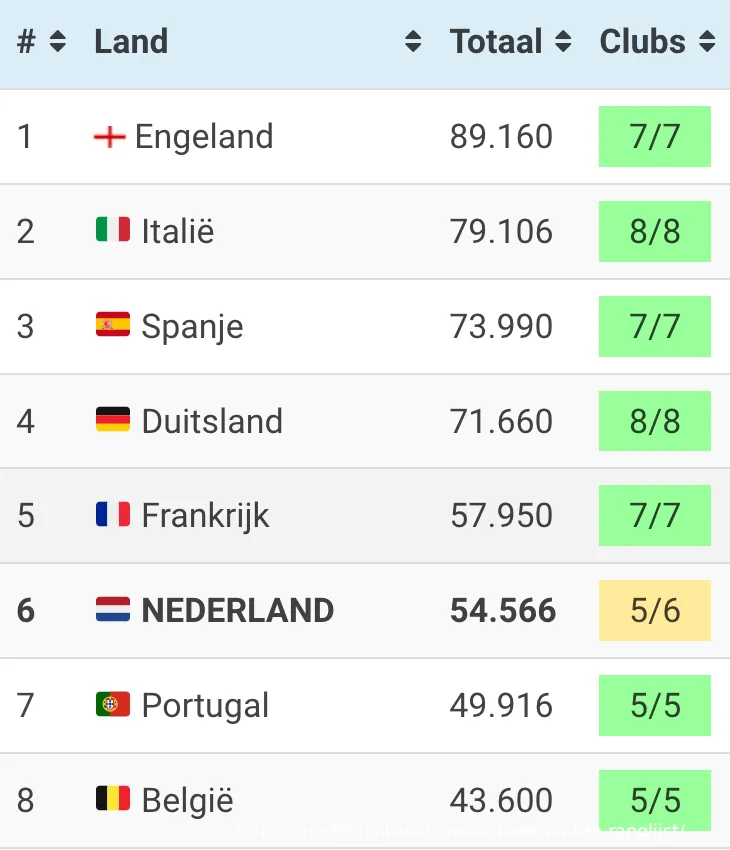Select the Duitsland country name
Image resolution: width=730 pixels, height=850 pixels.
pos(212,421)
